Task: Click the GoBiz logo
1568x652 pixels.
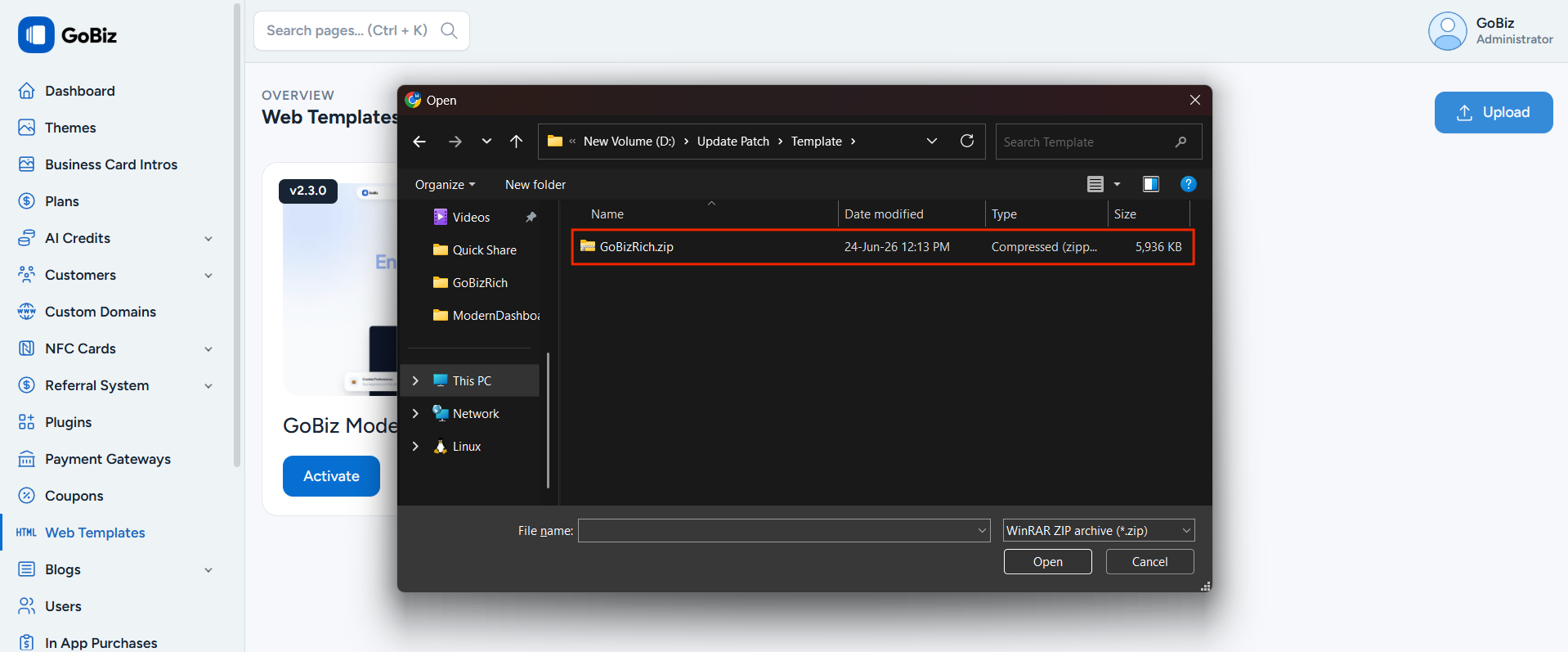Action: pyautogui.click(x=67, y=35)
